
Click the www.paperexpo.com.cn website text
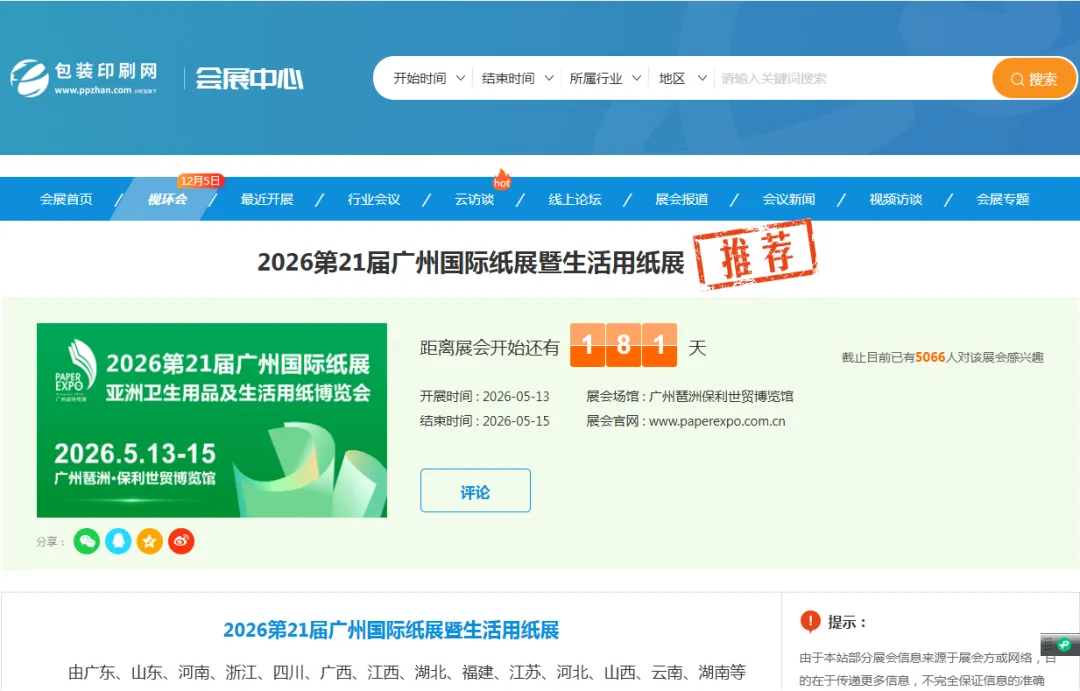[x=717, y=421]
